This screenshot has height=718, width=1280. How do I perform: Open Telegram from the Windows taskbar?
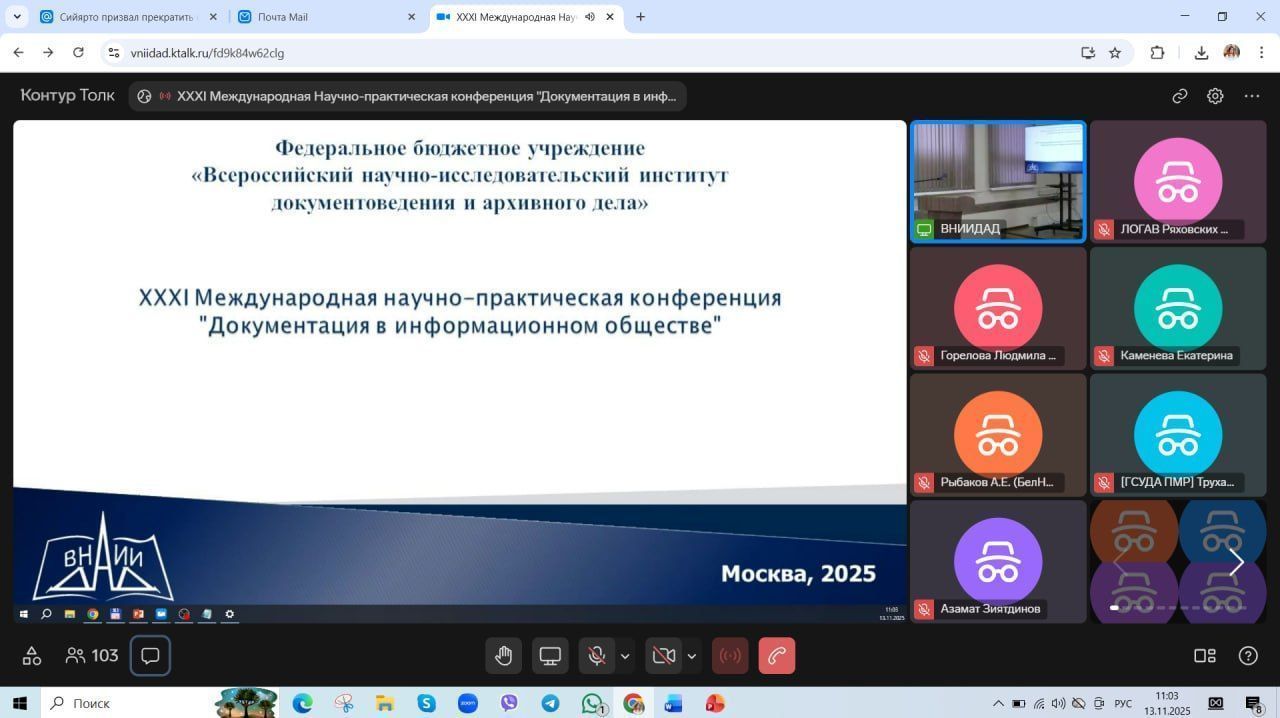pyautogui.click(x=550, y=703)
